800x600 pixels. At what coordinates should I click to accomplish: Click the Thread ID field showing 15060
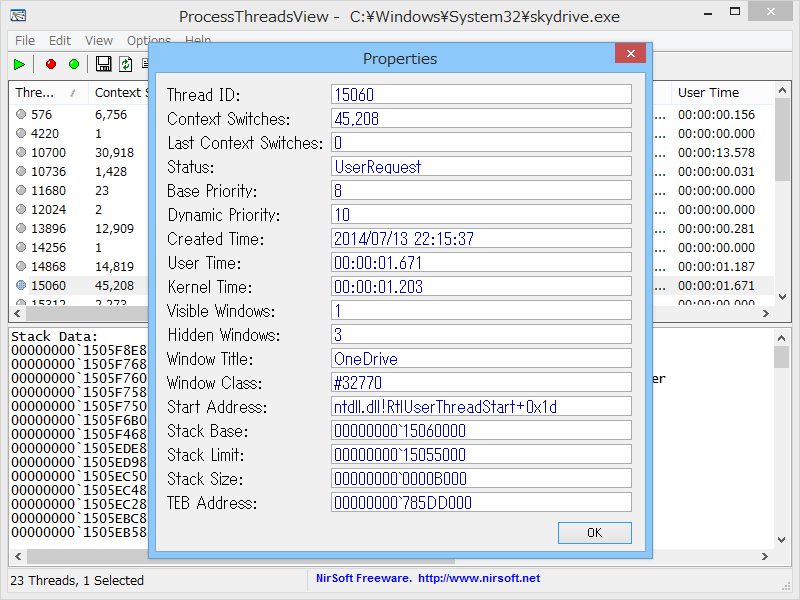[x=481, y=94]
